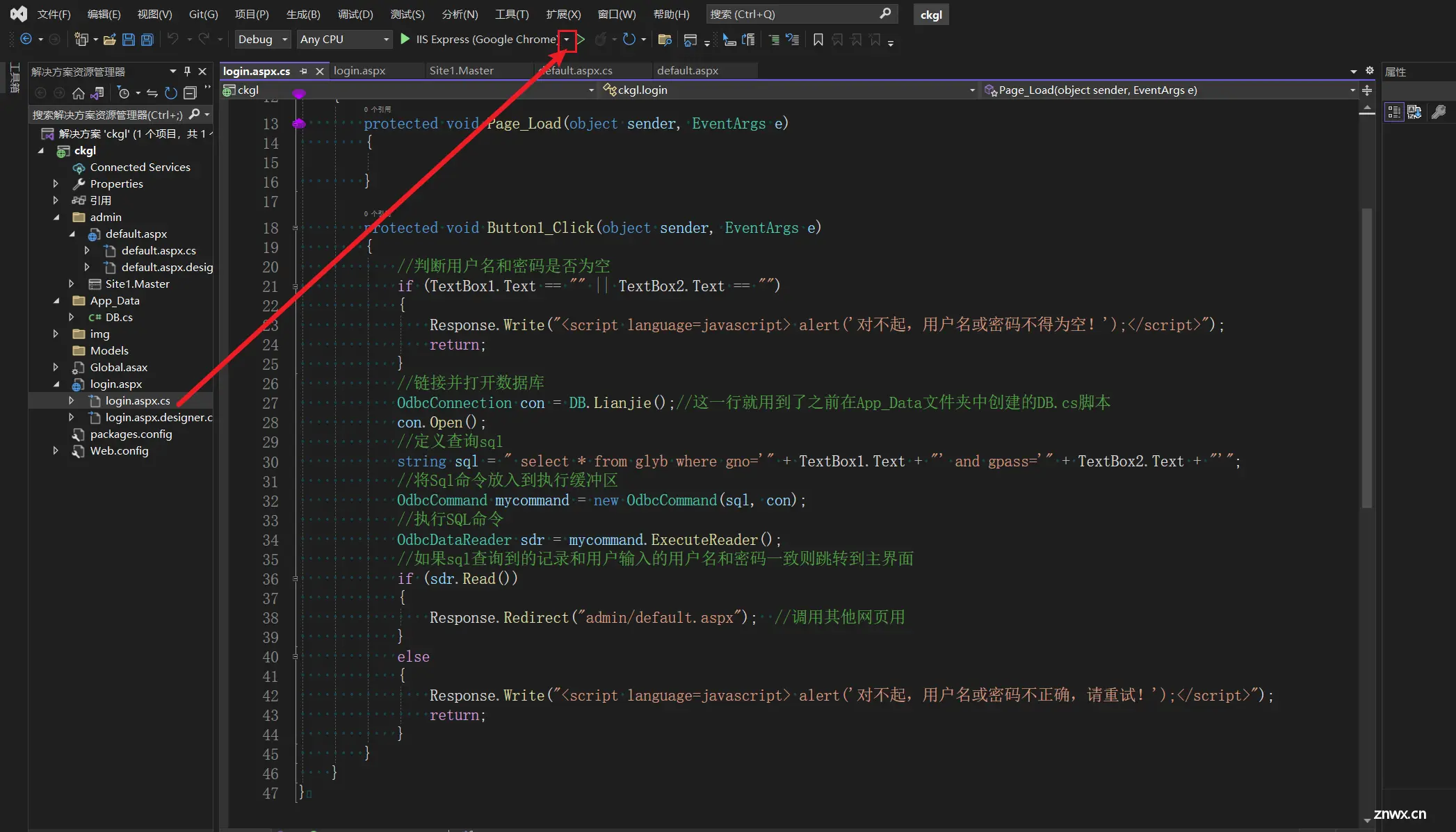The width and height of the screenshot is (1456, 832).
Task: Collapse the admin folder in tree
Action: pyautogui.click(x=56, y=217)
